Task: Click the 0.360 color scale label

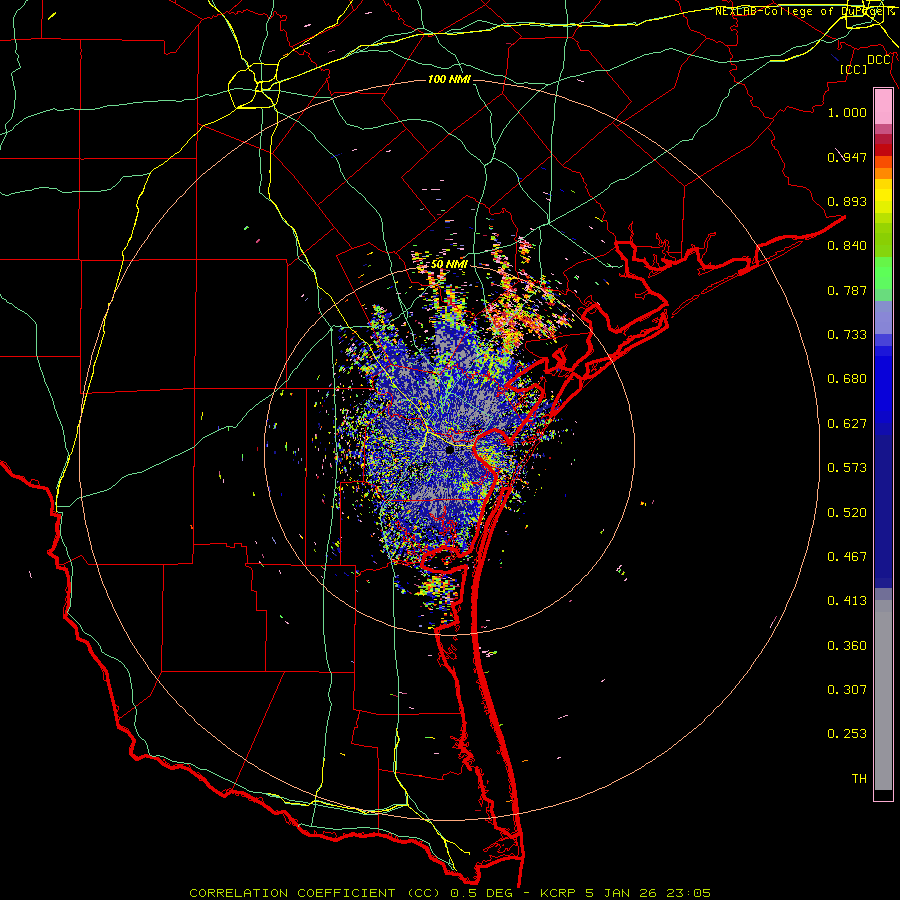Action: click(847, 646)
